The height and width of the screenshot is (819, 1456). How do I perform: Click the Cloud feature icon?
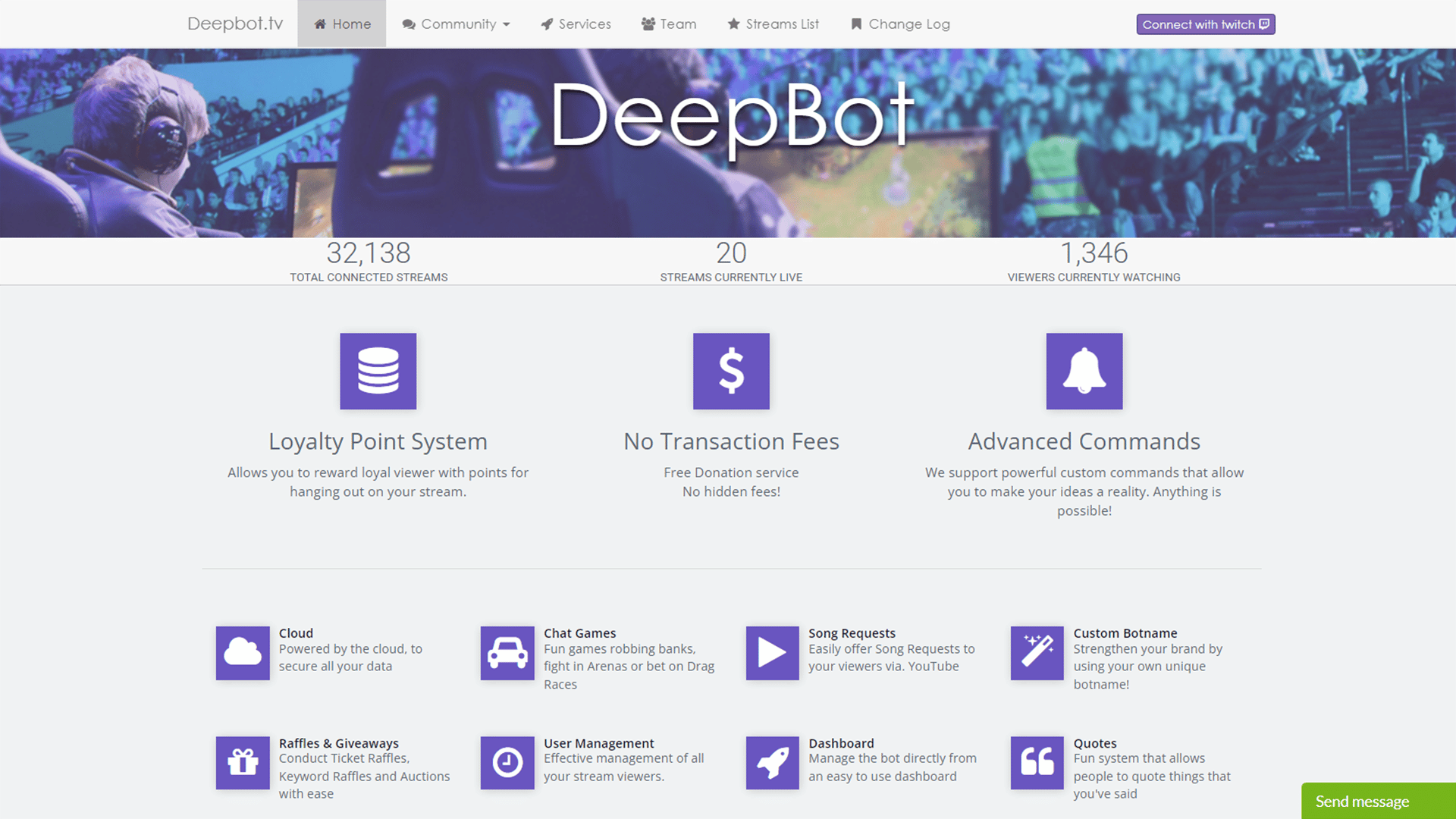[243, 653]
